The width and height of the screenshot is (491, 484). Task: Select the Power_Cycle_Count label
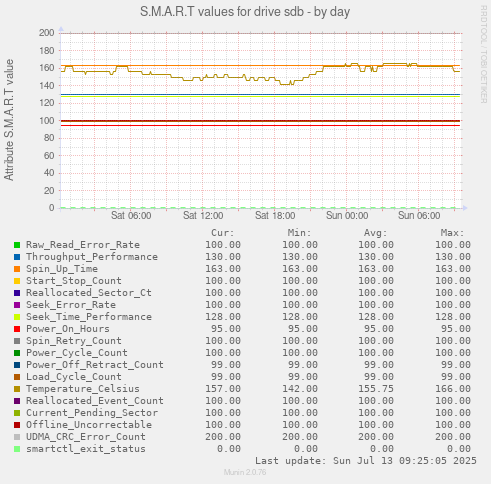point(77,353)
